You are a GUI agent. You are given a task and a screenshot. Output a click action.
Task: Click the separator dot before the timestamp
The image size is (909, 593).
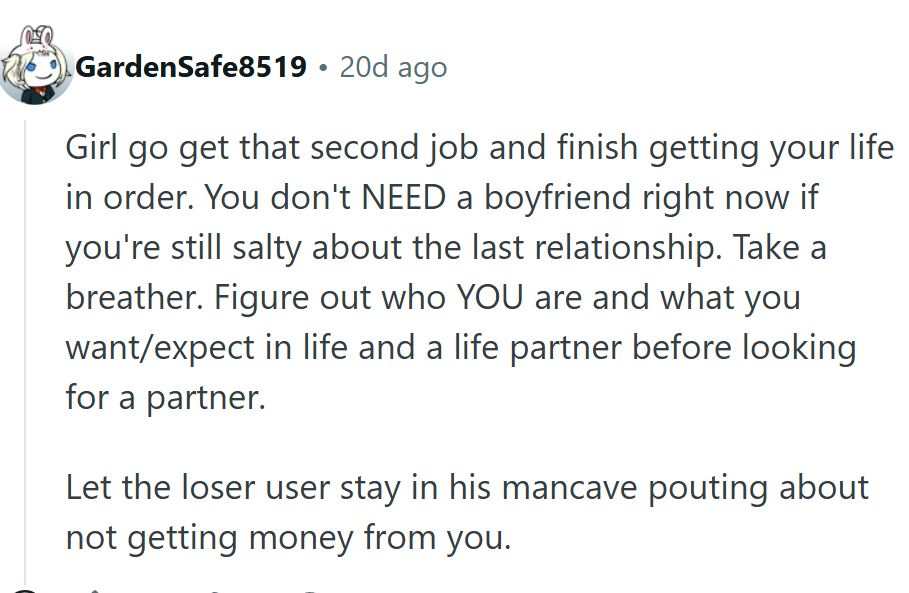click(x=322, y=68)
